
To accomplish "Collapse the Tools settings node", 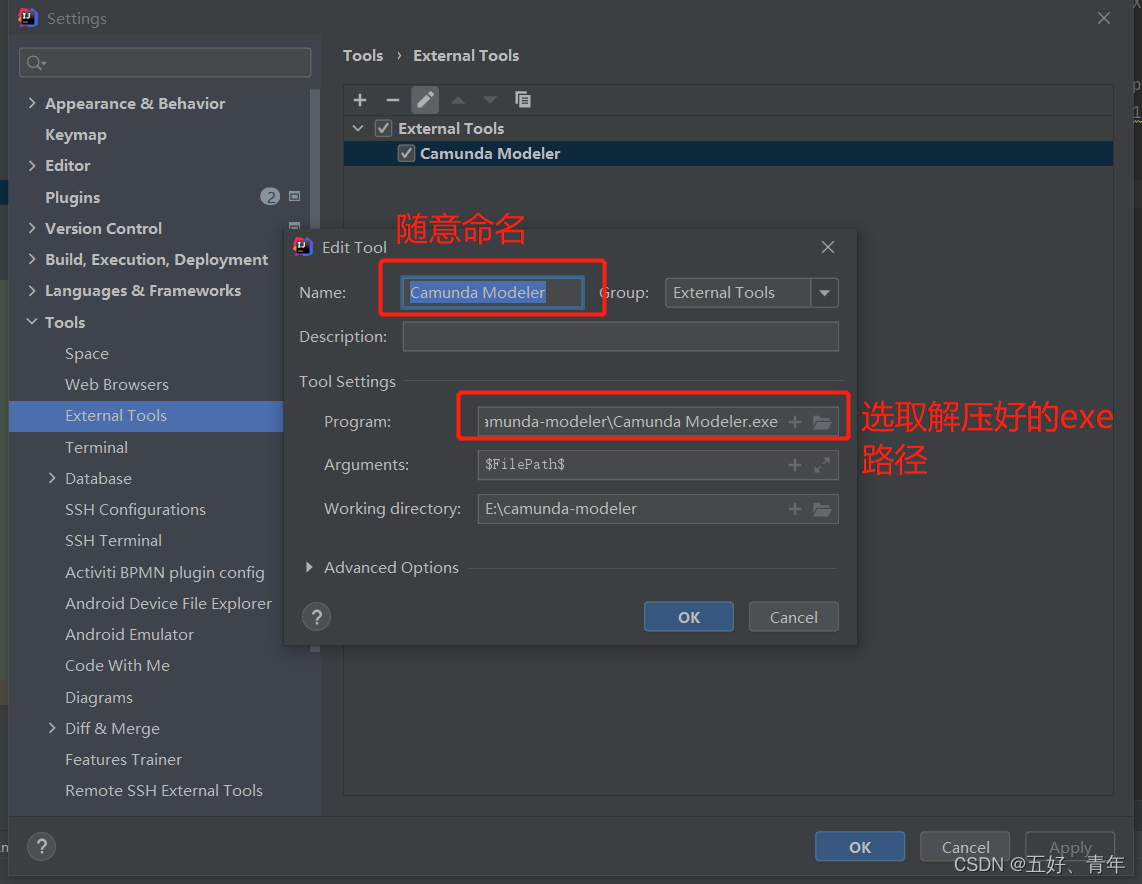I will coord(32,321).
